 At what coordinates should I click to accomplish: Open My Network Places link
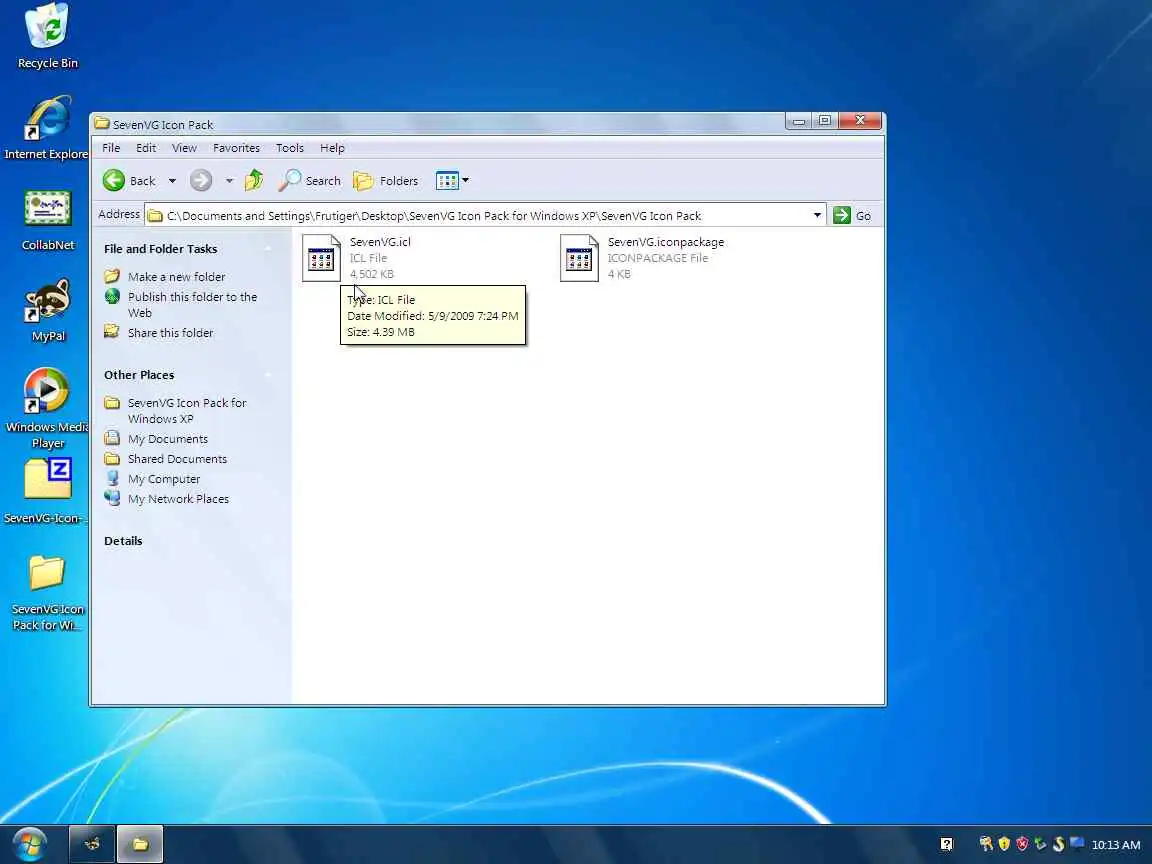click(x=178, y=499)
